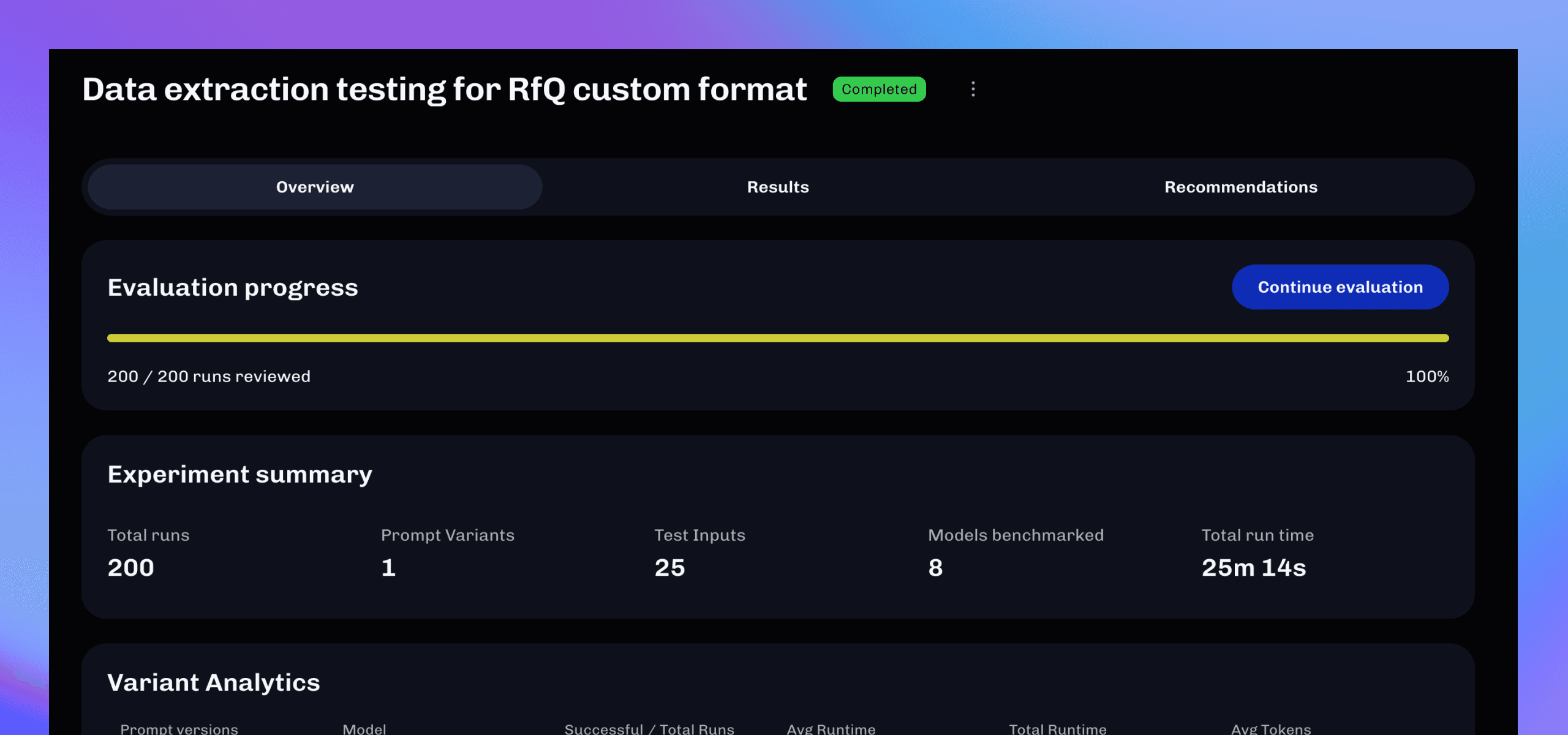Viewport: 1568px width, 735px height.
Task: Sort by the Model column header
Action: [364, 728]
